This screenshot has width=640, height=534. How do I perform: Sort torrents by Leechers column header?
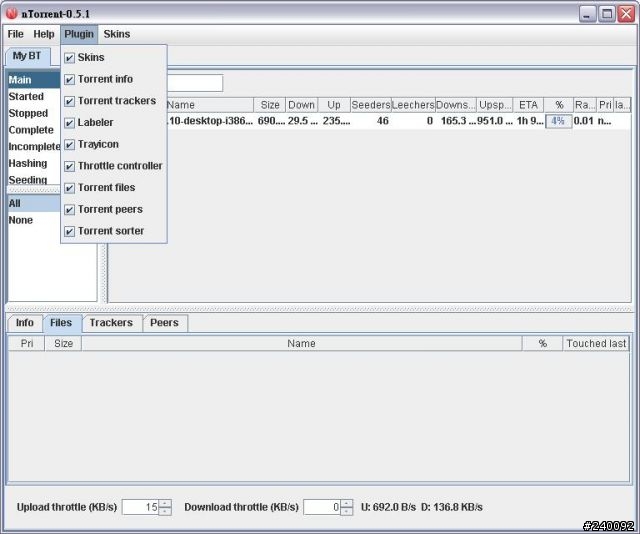coord(413,105)
